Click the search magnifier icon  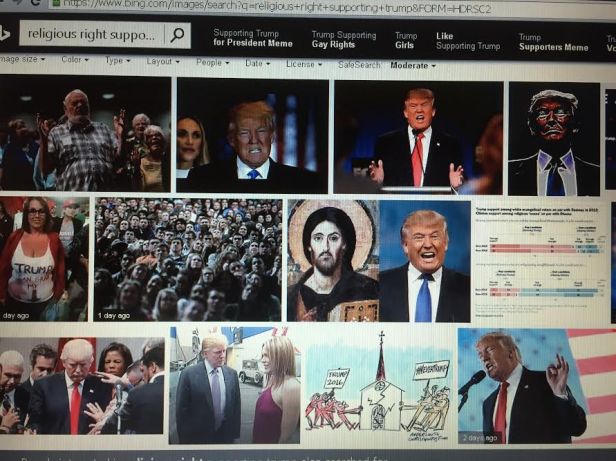tap(177, 35)
